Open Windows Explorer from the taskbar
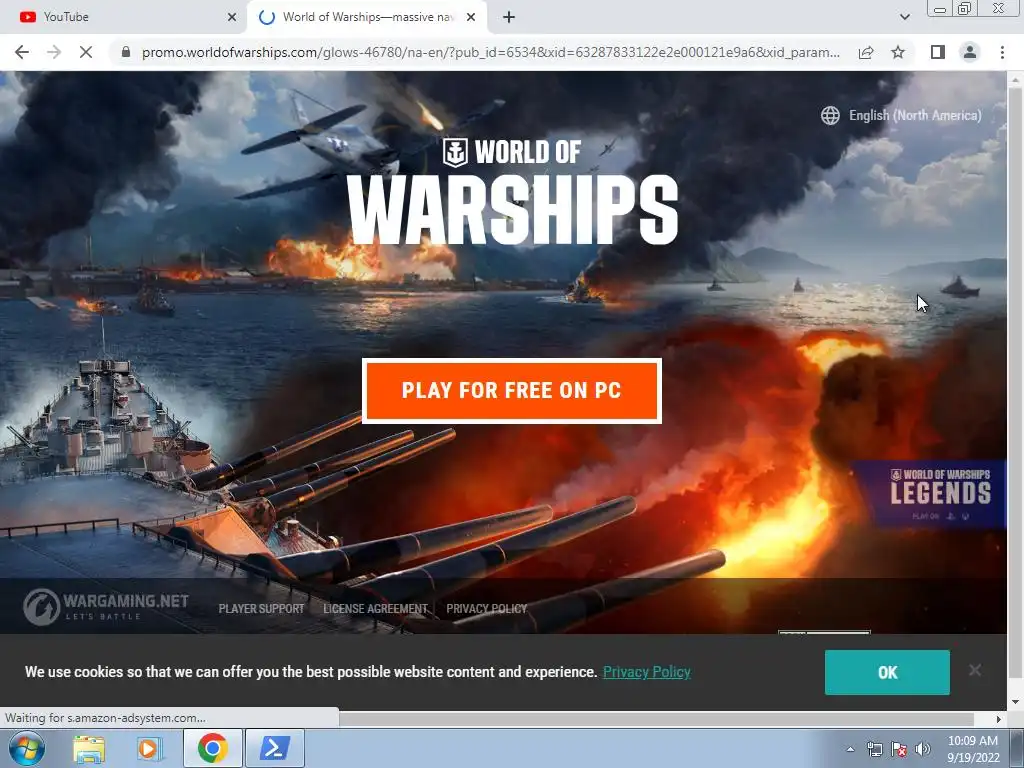The height and width of the screenshot is (768, 1024). coord(89,748)
